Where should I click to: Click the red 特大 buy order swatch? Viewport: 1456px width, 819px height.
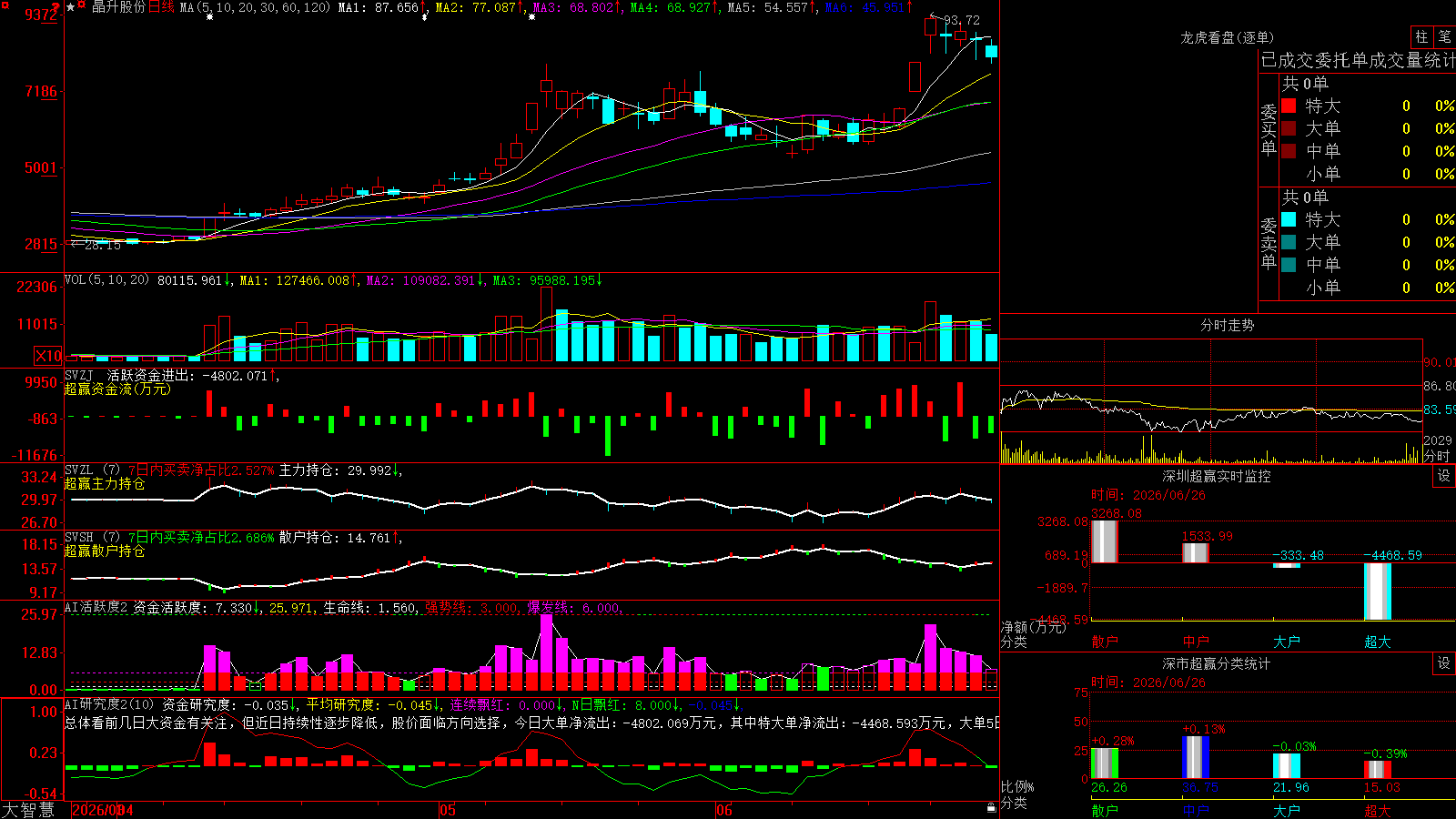(1289, 106)
